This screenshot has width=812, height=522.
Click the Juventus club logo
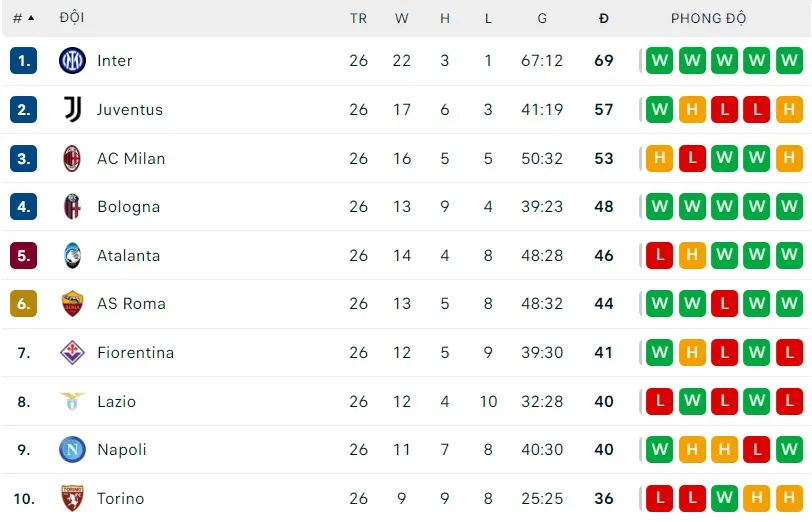coord(72,109)
